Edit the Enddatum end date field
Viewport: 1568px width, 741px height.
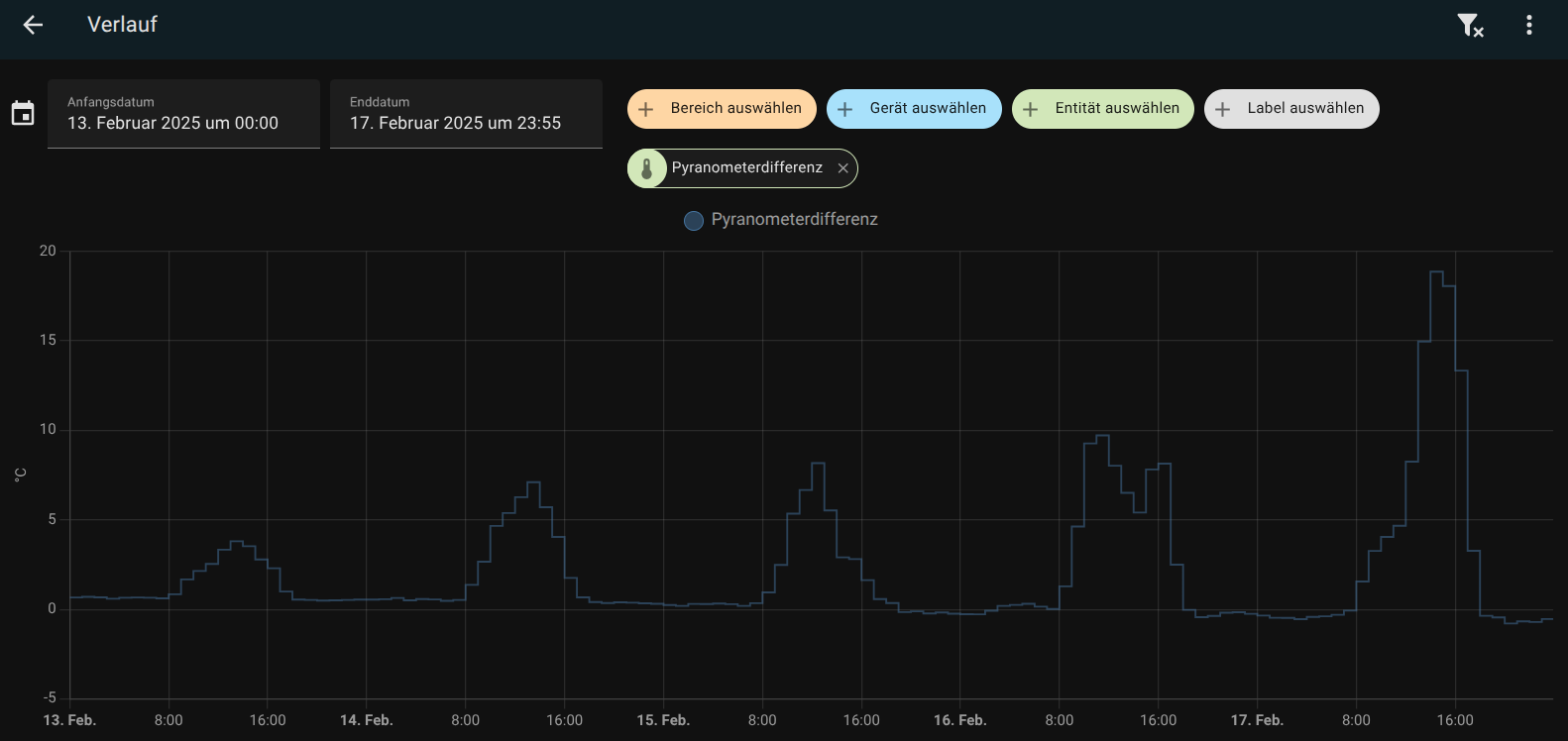click(x=466, y=114)
